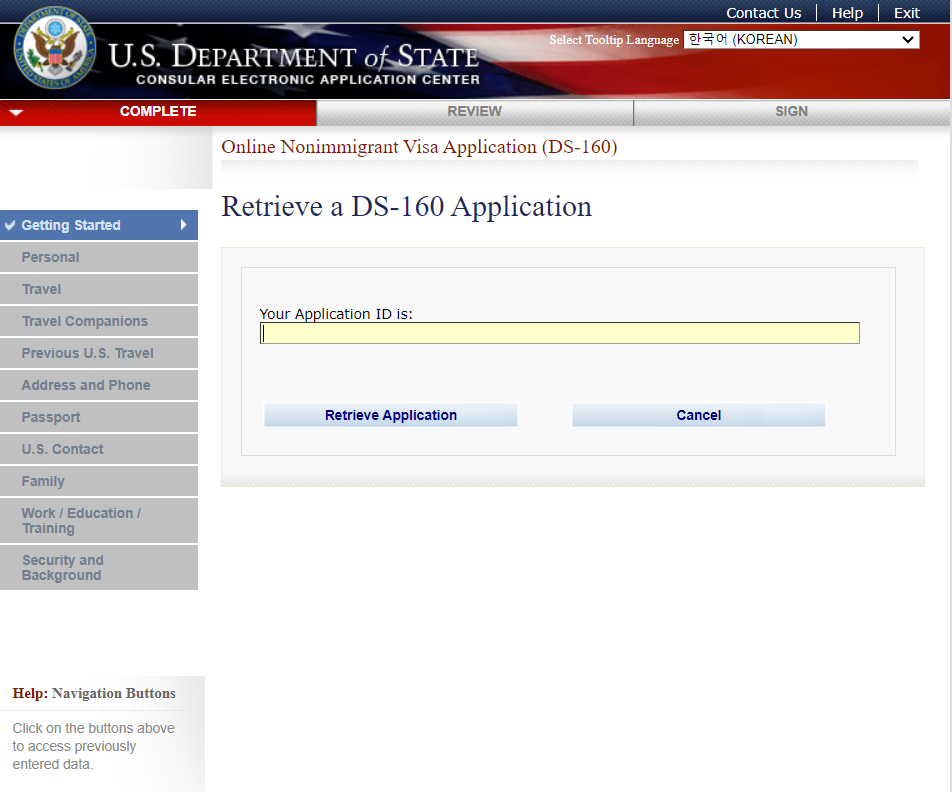Click the white arrow beside COMPLETE

coord(16,112)
